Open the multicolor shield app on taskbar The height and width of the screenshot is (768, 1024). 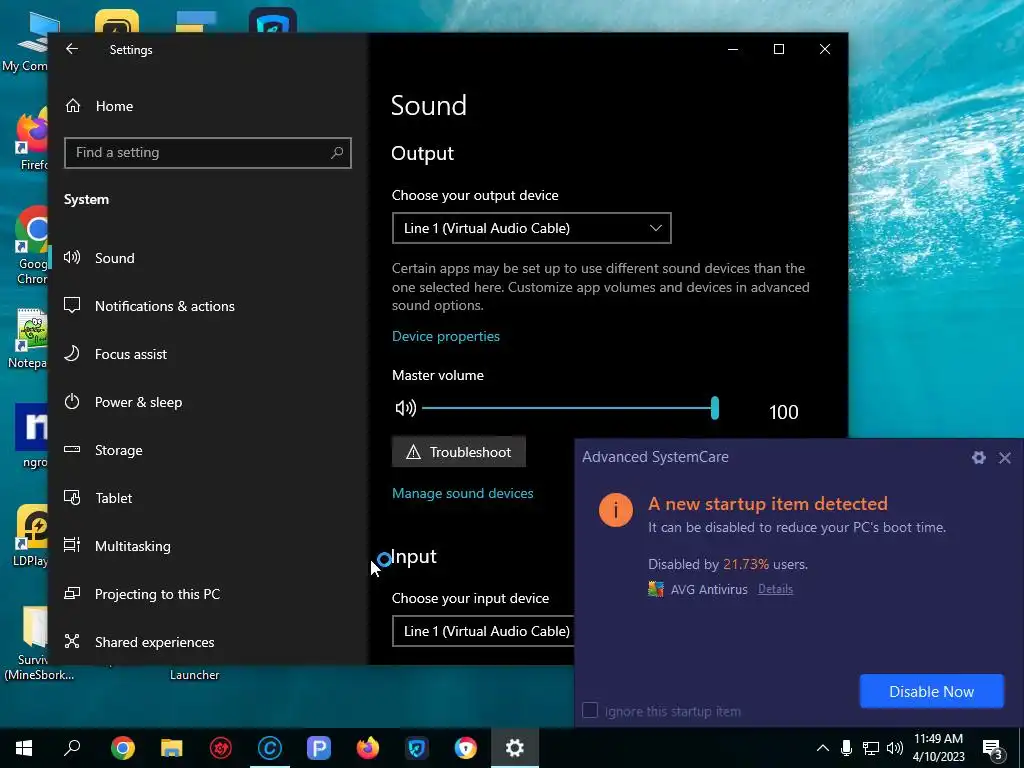(466, 748)
